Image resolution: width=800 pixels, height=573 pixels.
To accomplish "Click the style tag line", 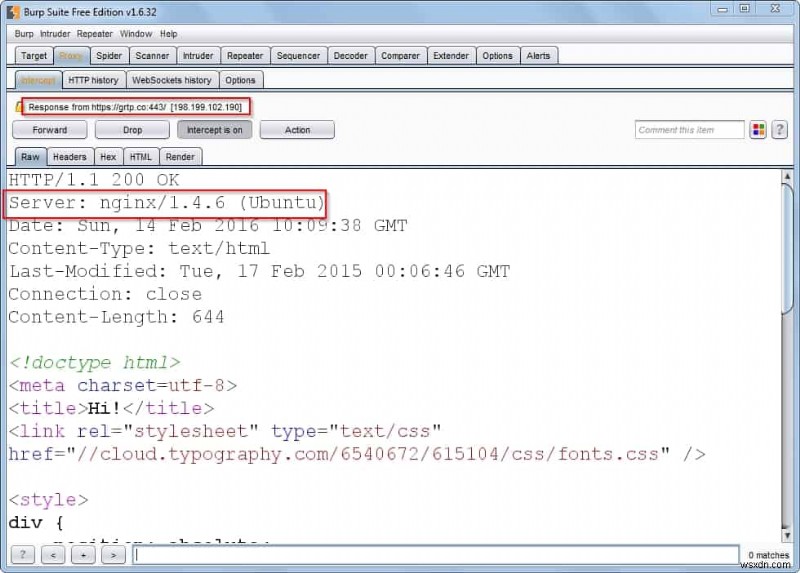I will click(x=48, y=500).
